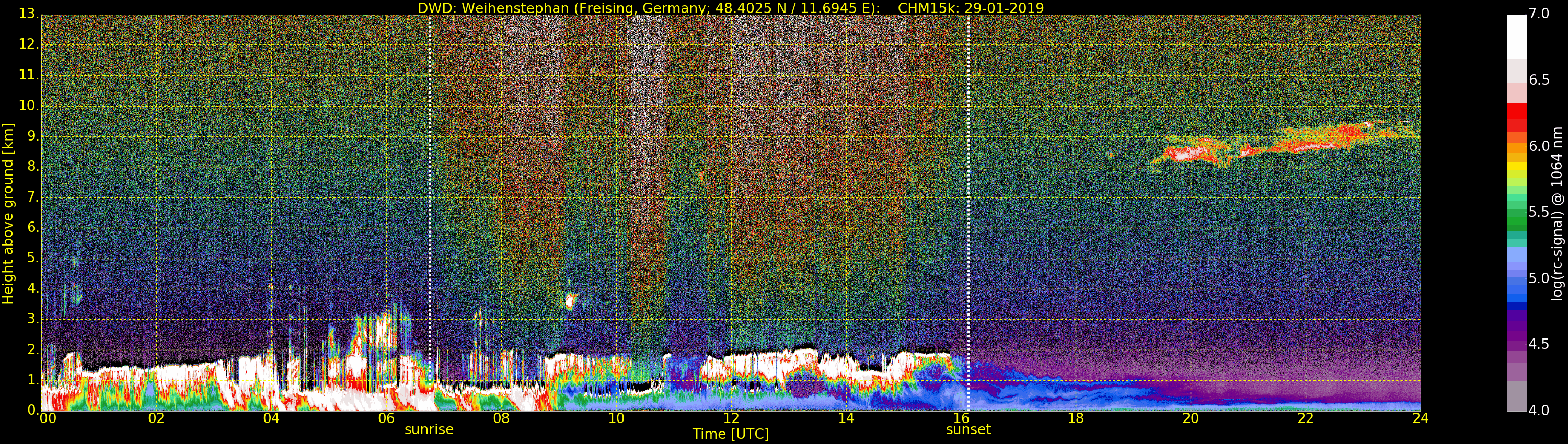Click the time axis tick '16'

tap(961, 418)
